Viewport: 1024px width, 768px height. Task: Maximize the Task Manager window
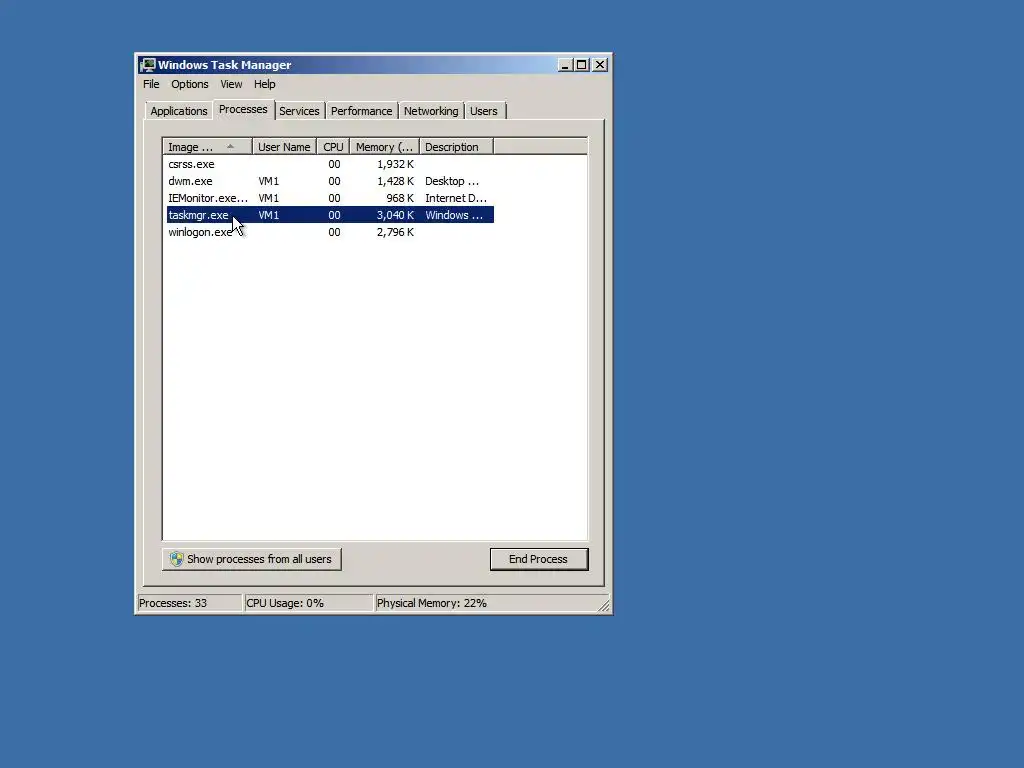point(581,65)
